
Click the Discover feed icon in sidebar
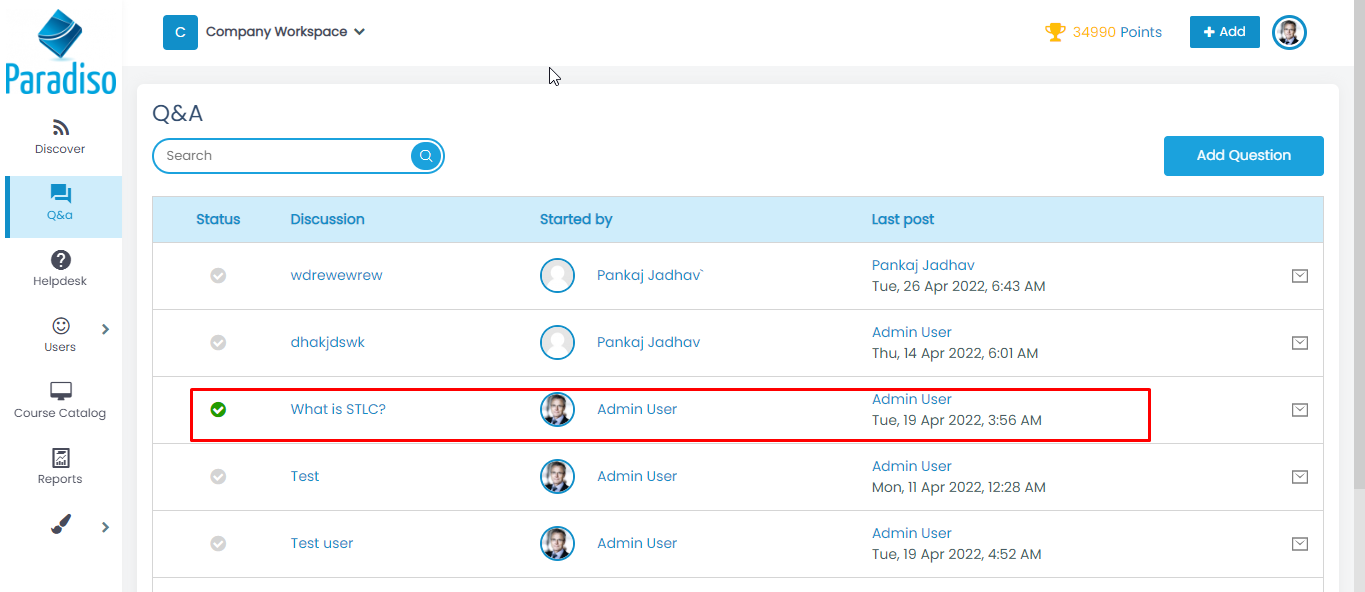(x=60, y=128)
